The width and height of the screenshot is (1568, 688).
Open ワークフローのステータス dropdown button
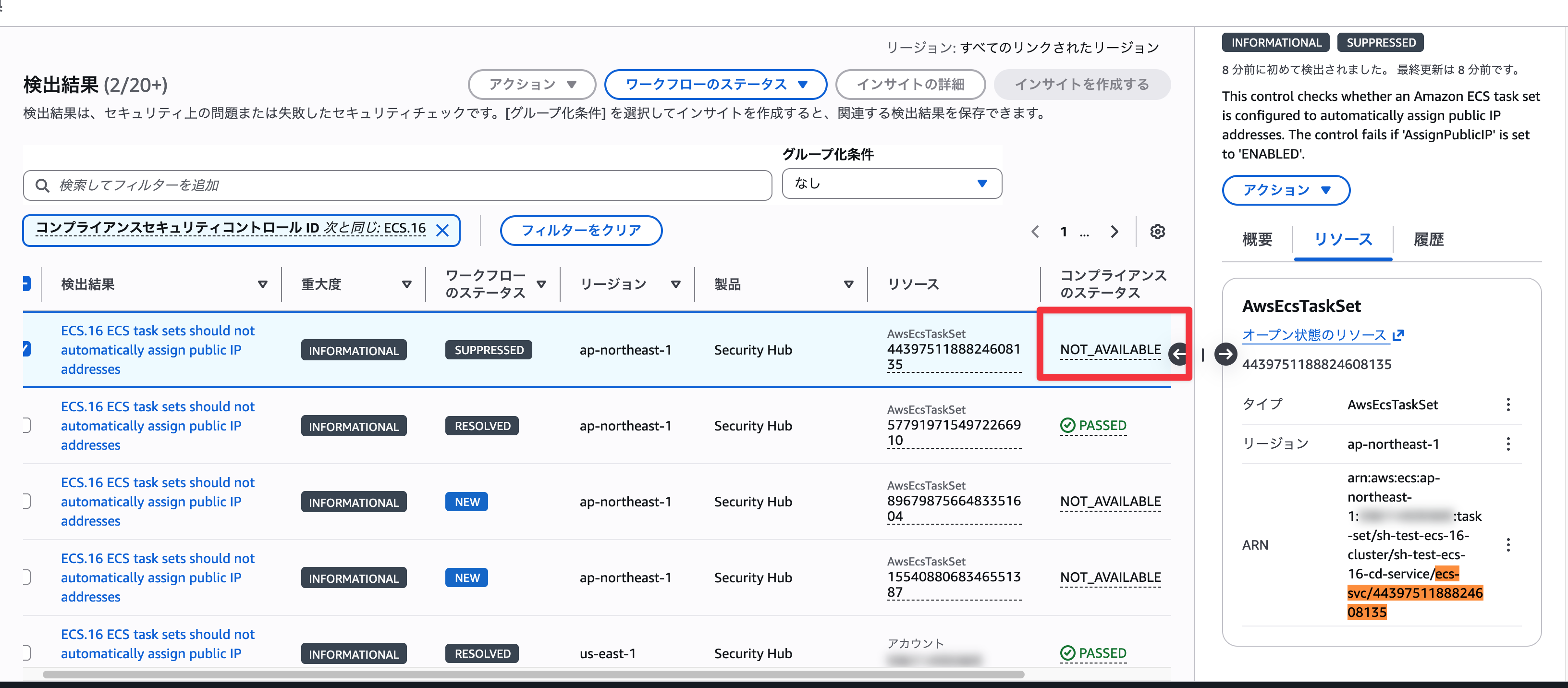(716, 85)
